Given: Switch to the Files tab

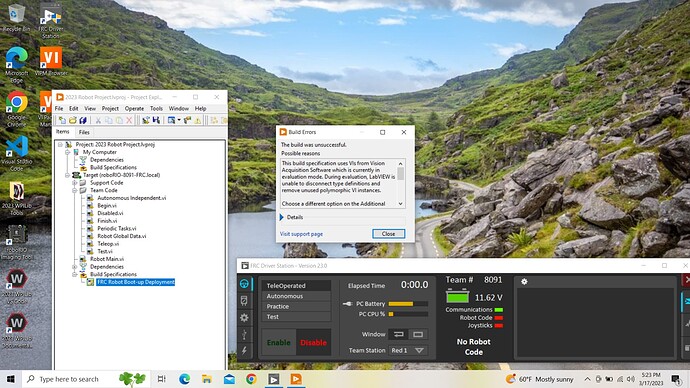Looking at the screenshot, I should click(84, 132).
